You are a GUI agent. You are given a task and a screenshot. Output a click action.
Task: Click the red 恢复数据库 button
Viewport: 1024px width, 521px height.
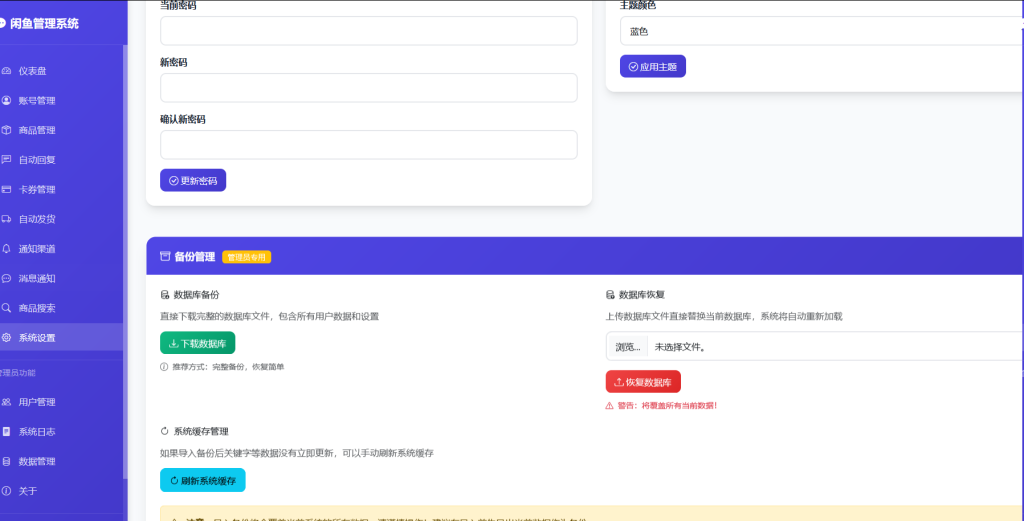[x=643, y=381]
